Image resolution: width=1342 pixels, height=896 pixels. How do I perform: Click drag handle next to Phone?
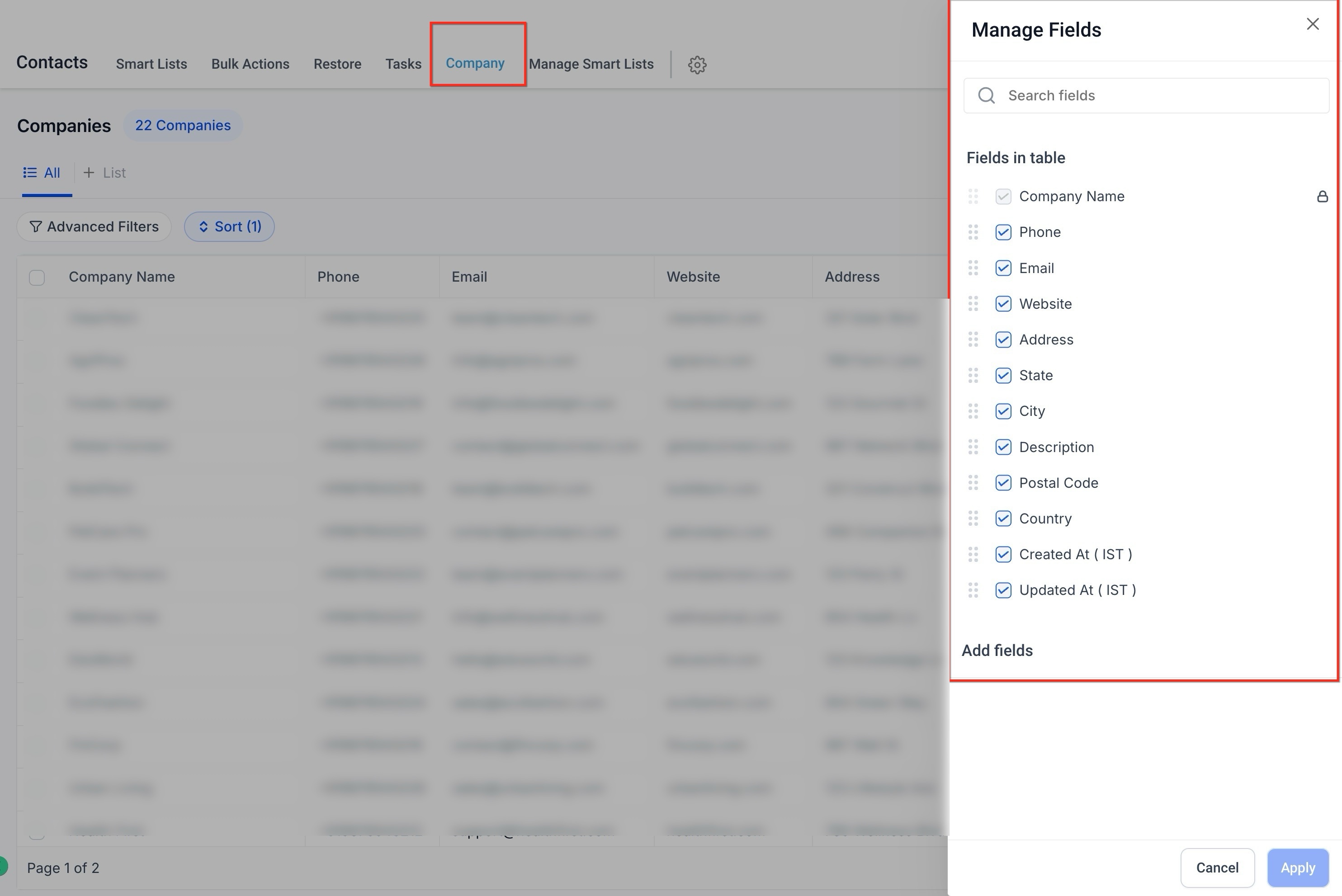[x=973, y=232]
